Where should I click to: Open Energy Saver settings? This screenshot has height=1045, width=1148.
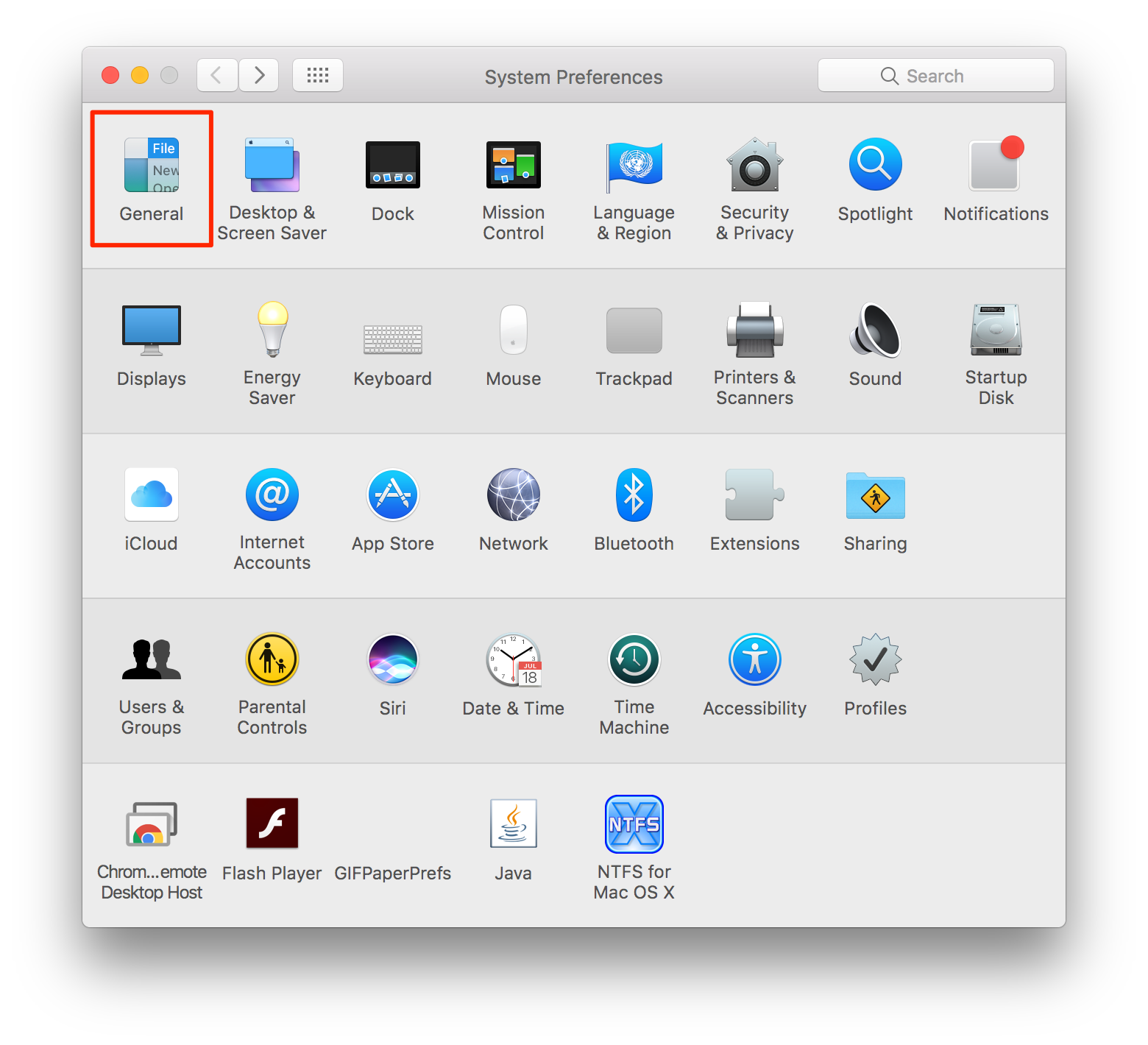click(x=272, y=354)
